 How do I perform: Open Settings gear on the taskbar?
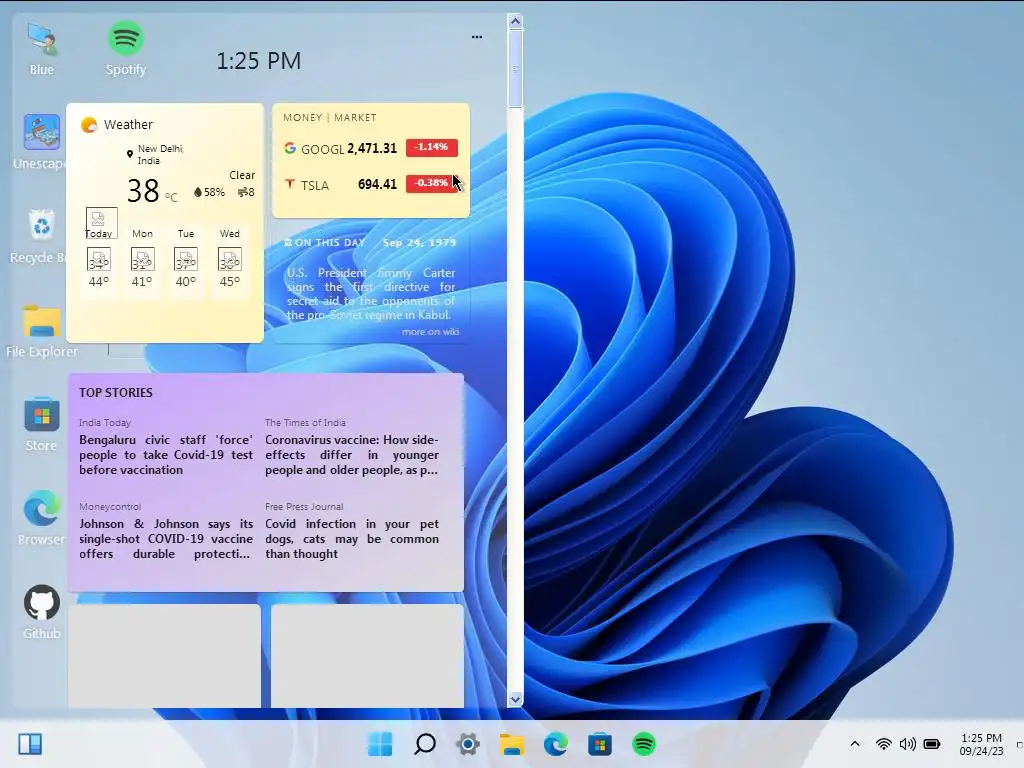468,744
